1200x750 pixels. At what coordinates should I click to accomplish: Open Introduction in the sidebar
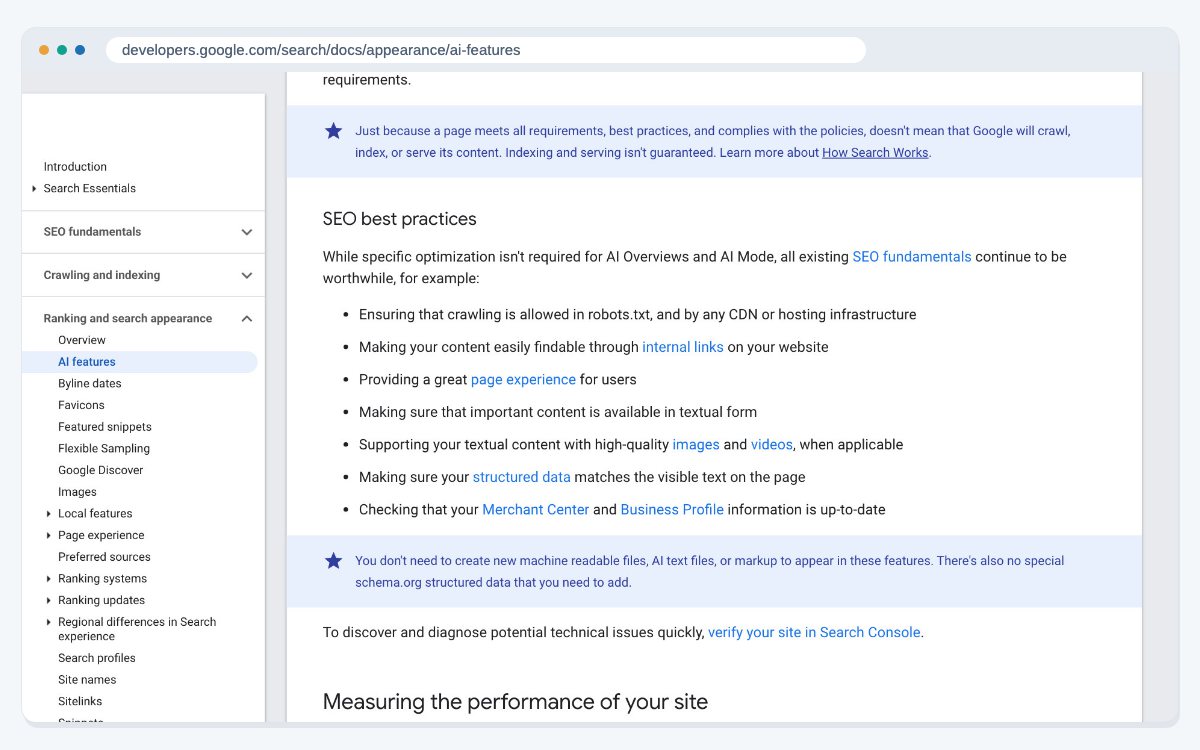pos(75,167)
